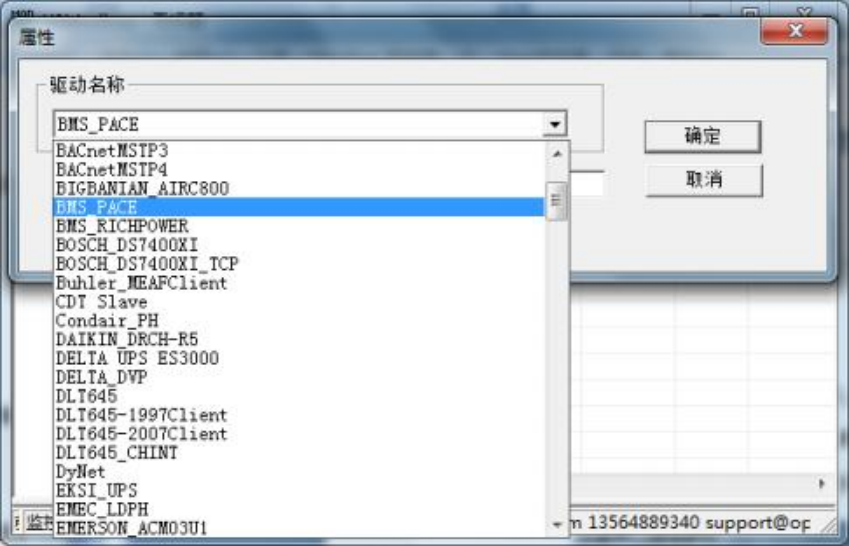This screenshot has width=849, height=546.
Task: Select CDT Slave driver
Action: coord(299,302)
